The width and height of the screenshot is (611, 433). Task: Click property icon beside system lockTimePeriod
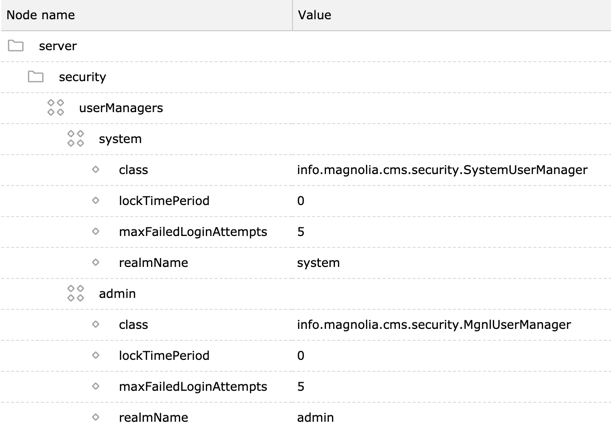(x=96, y=201)
